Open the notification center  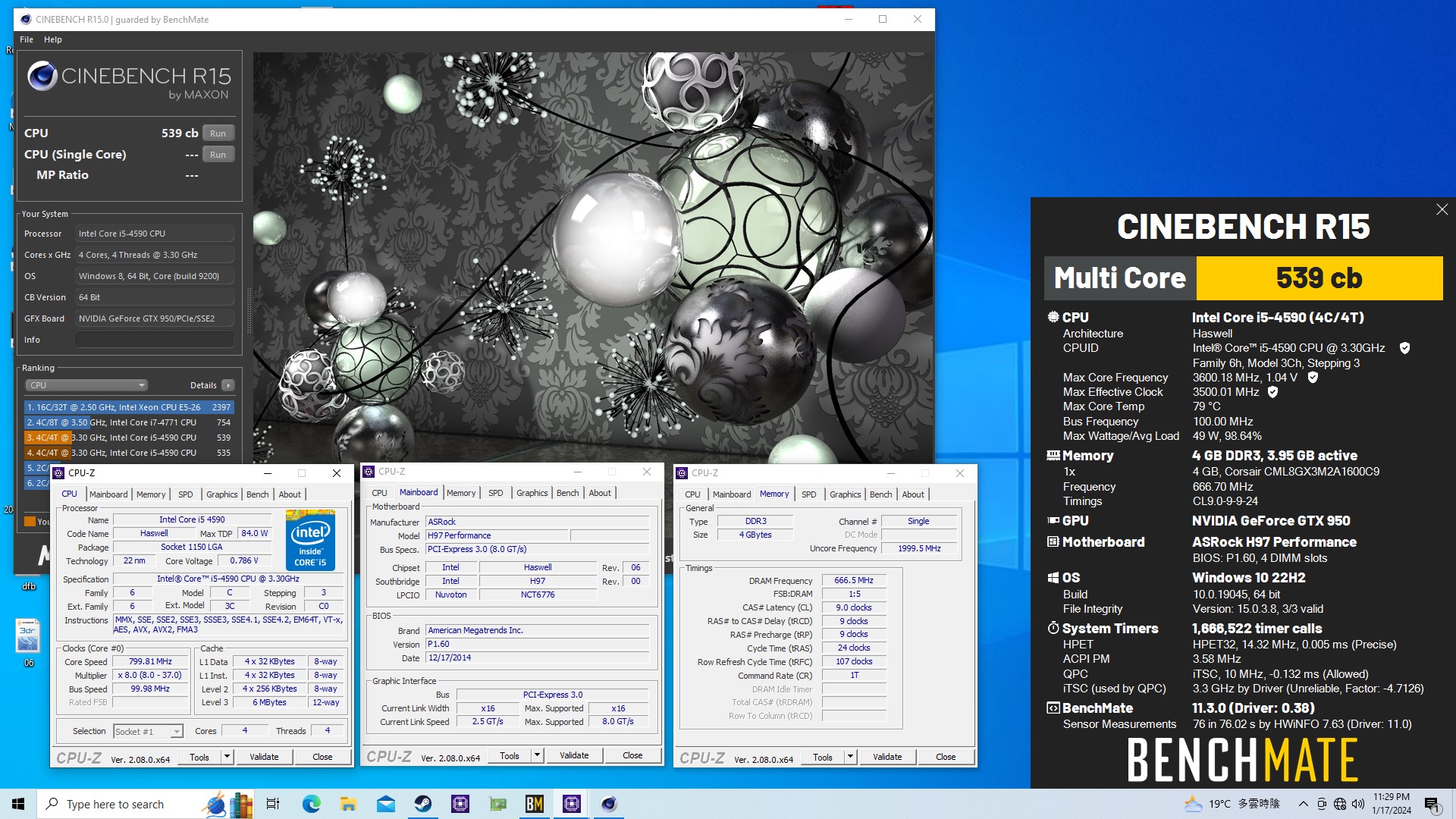1432,804
